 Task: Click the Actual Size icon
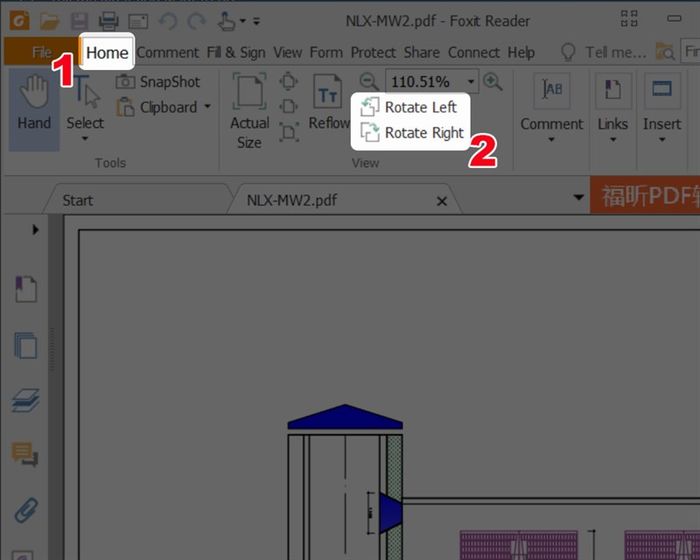(249, 112)
